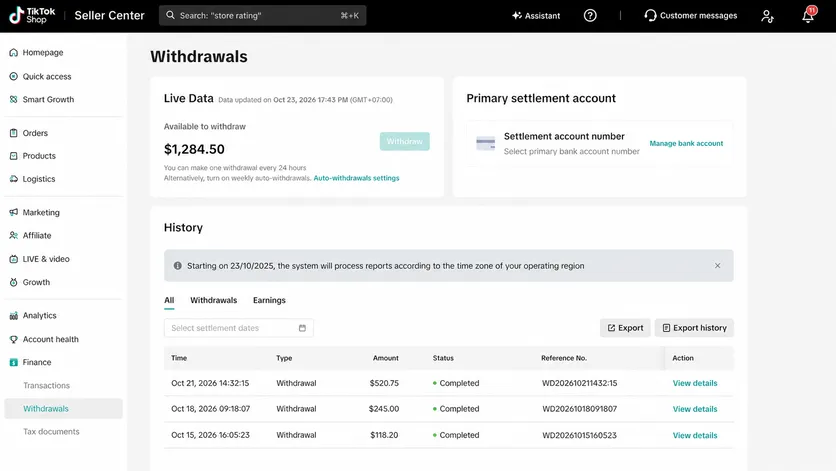This screenshot has height=471, width=836.
Task: Select the All history tab
Action: click(169, 300)
